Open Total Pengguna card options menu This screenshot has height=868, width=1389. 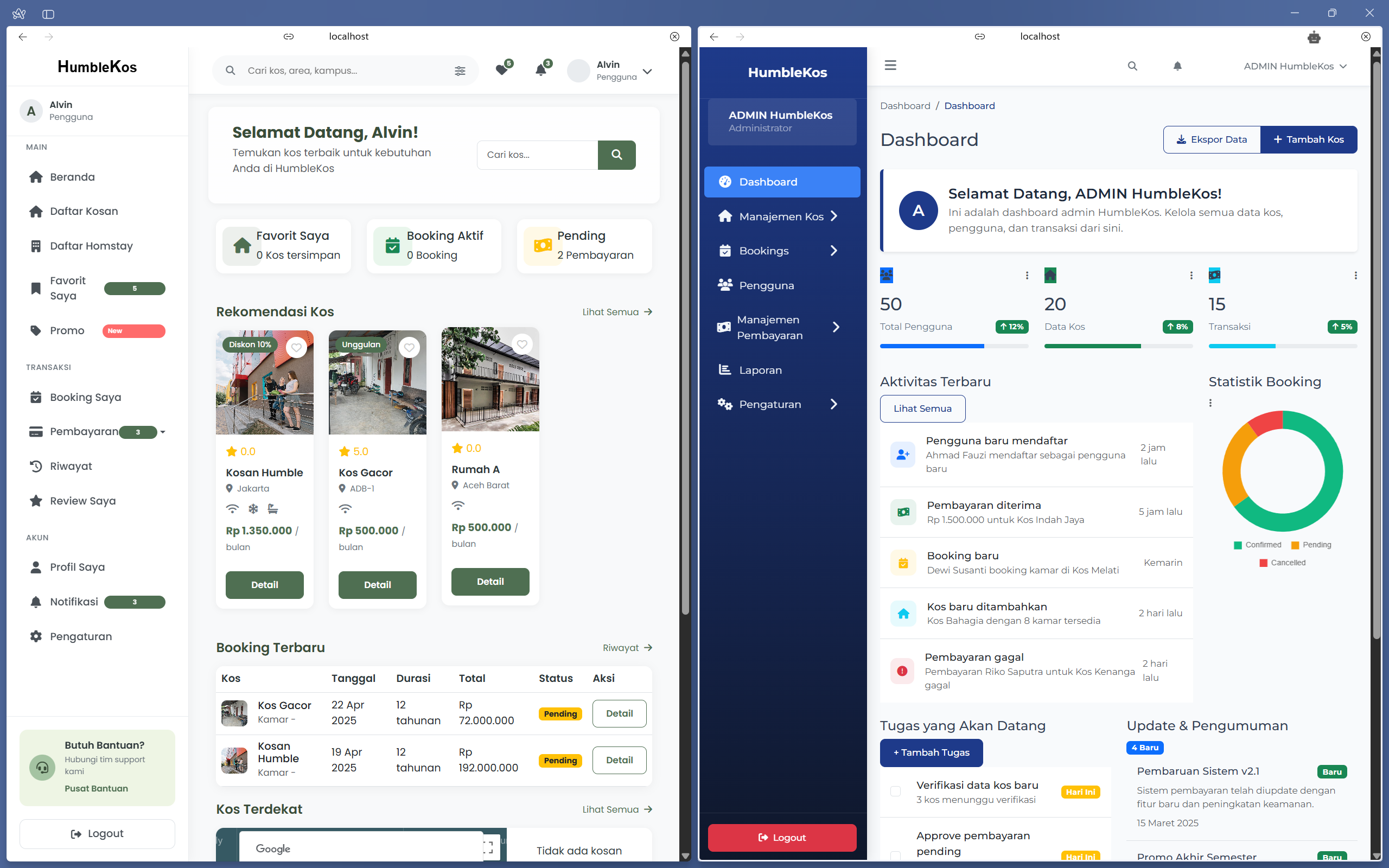point(1027,276)
